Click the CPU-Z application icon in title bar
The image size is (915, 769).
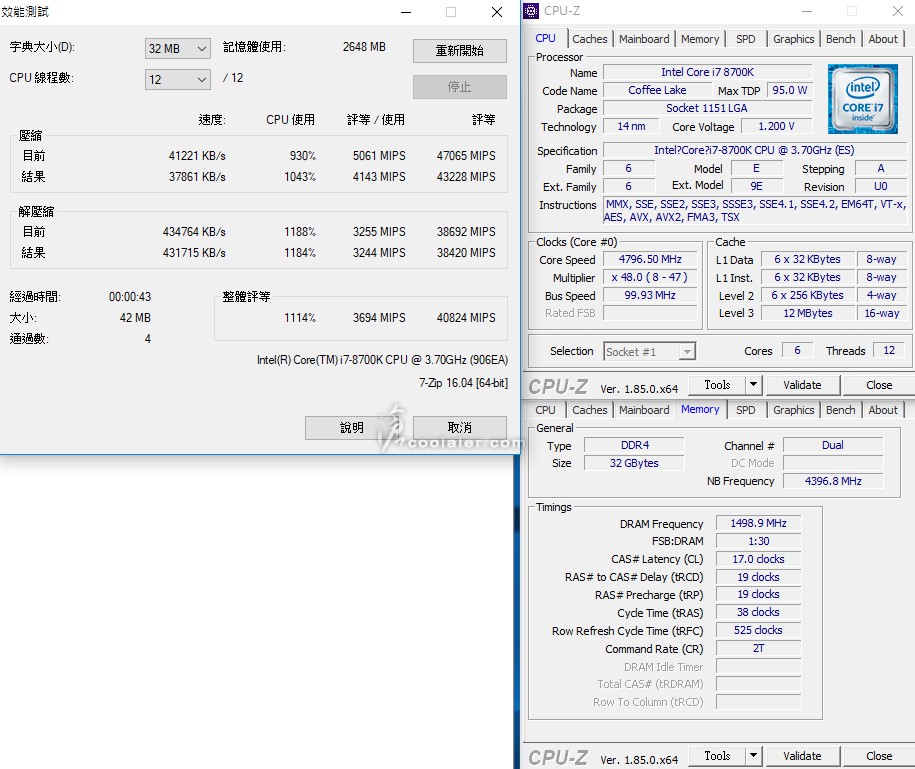[531, 11]
